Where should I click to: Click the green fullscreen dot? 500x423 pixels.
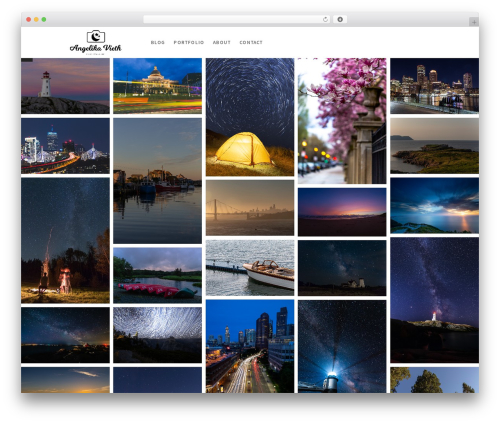[x=44, y=20]
